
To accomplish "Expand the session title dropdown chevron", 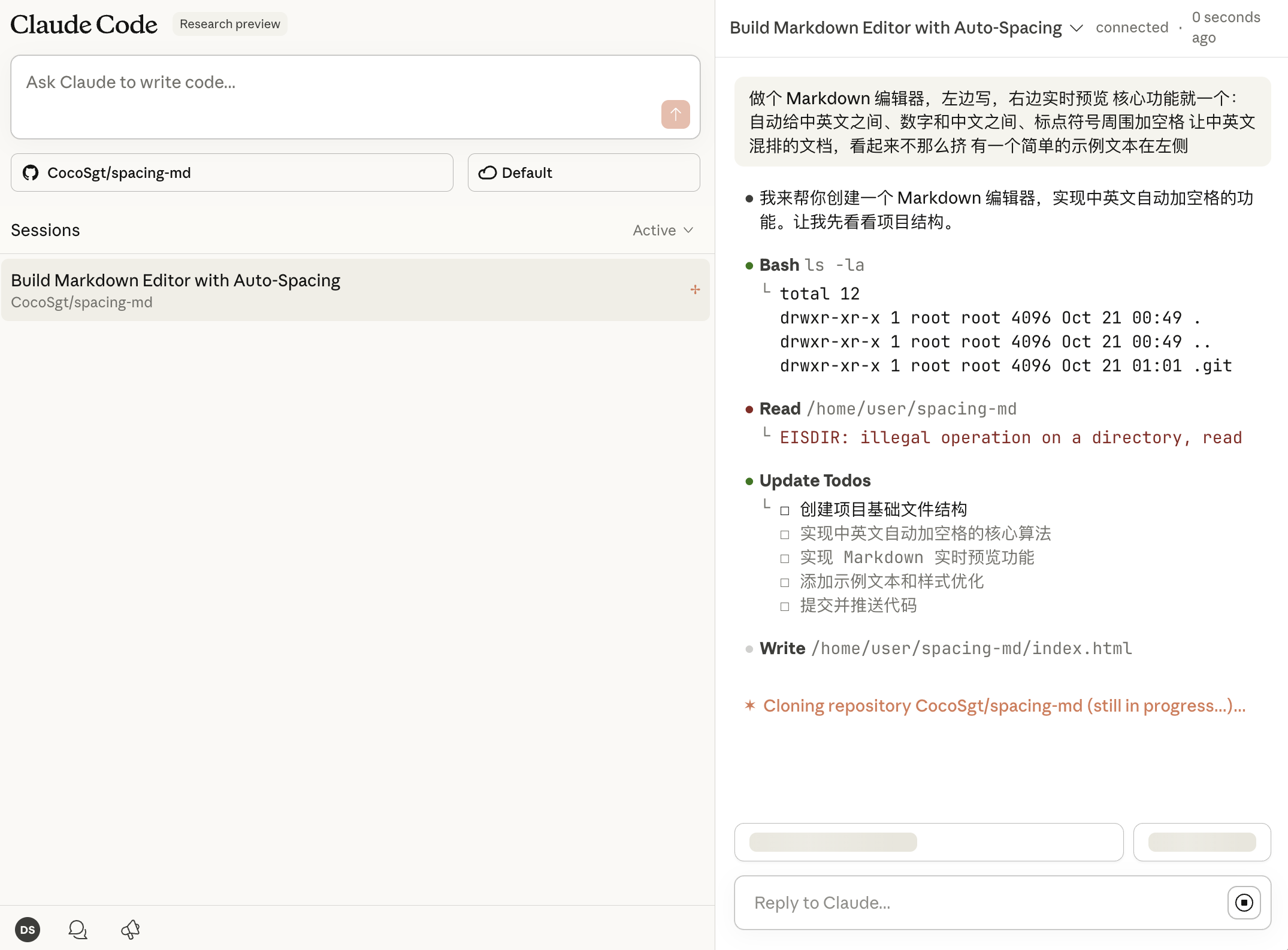I will [1077, 28].
